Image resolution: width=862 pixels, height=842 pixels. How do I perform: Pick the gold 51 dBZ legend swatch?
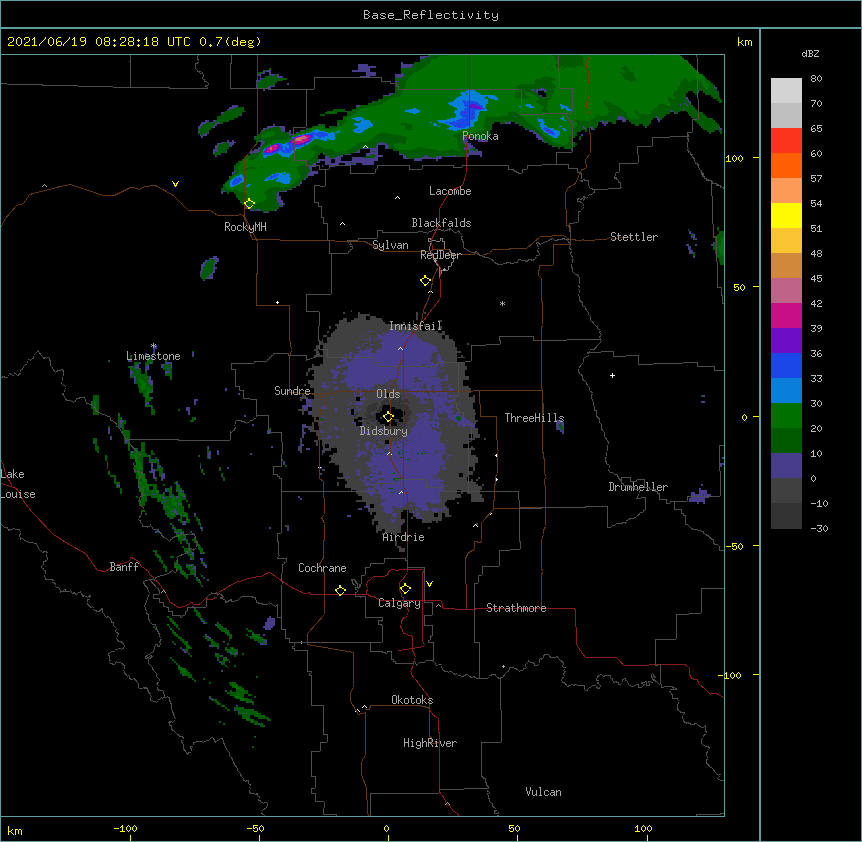(x=786, y=241)
